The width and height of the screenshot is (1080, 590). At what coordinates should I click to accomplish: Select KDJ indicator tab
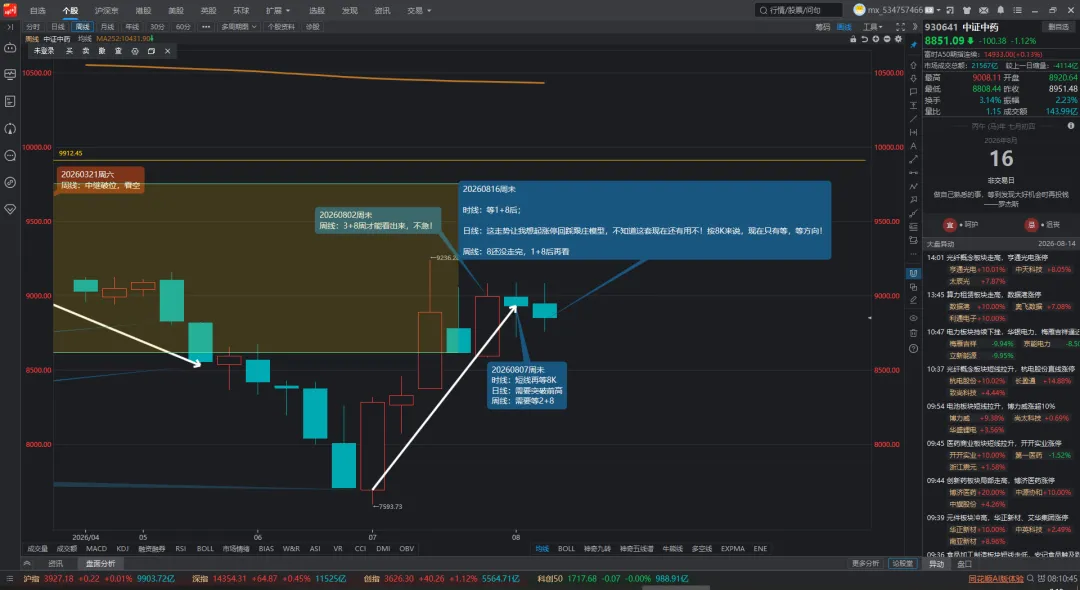[123, 549]
